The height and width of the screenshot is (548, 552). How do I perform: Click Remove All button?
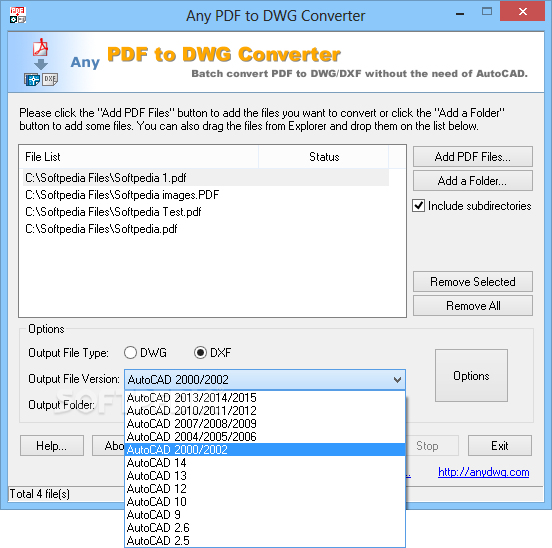pos(473,306)
